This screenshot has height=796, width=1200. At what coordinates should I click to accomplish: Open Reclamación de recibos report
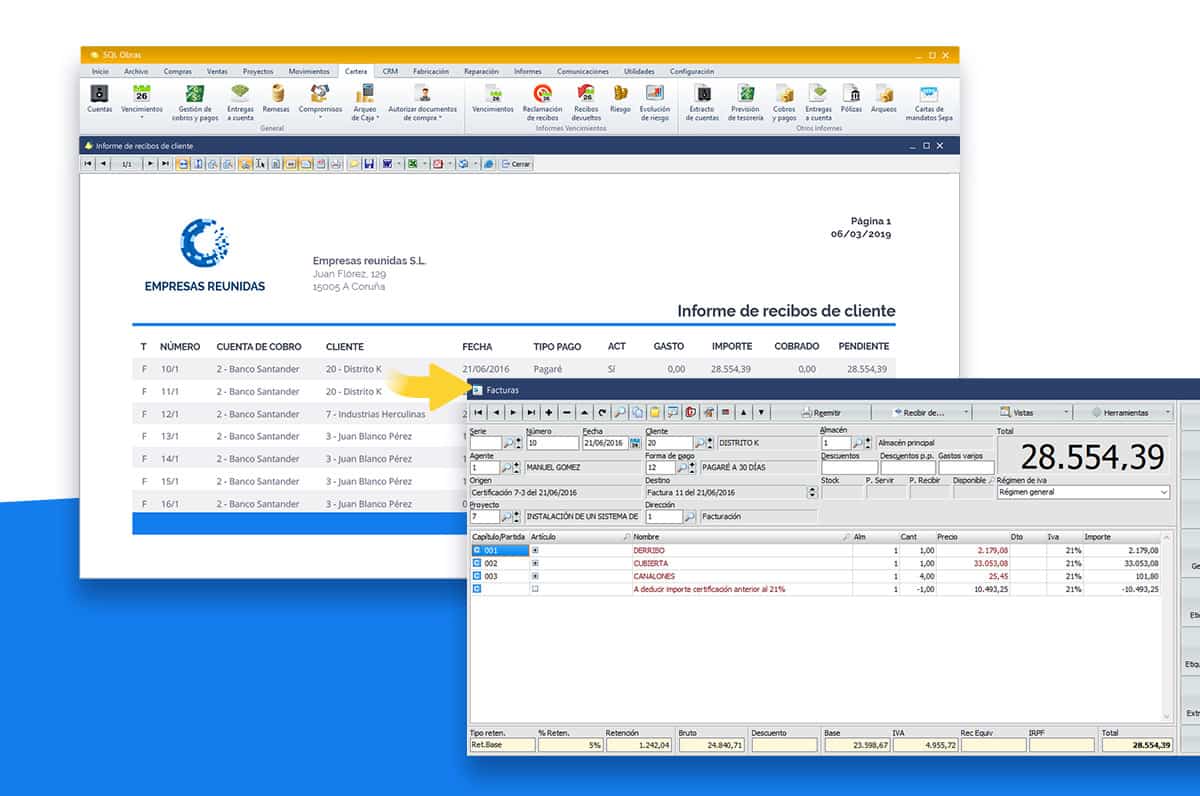pos(542,96)
